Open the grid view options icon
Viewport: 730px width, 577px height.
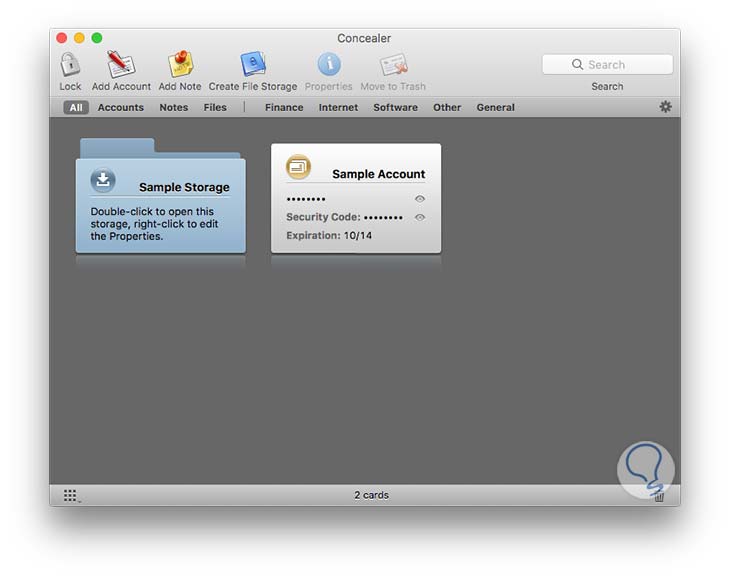click(x=71, y=496)
